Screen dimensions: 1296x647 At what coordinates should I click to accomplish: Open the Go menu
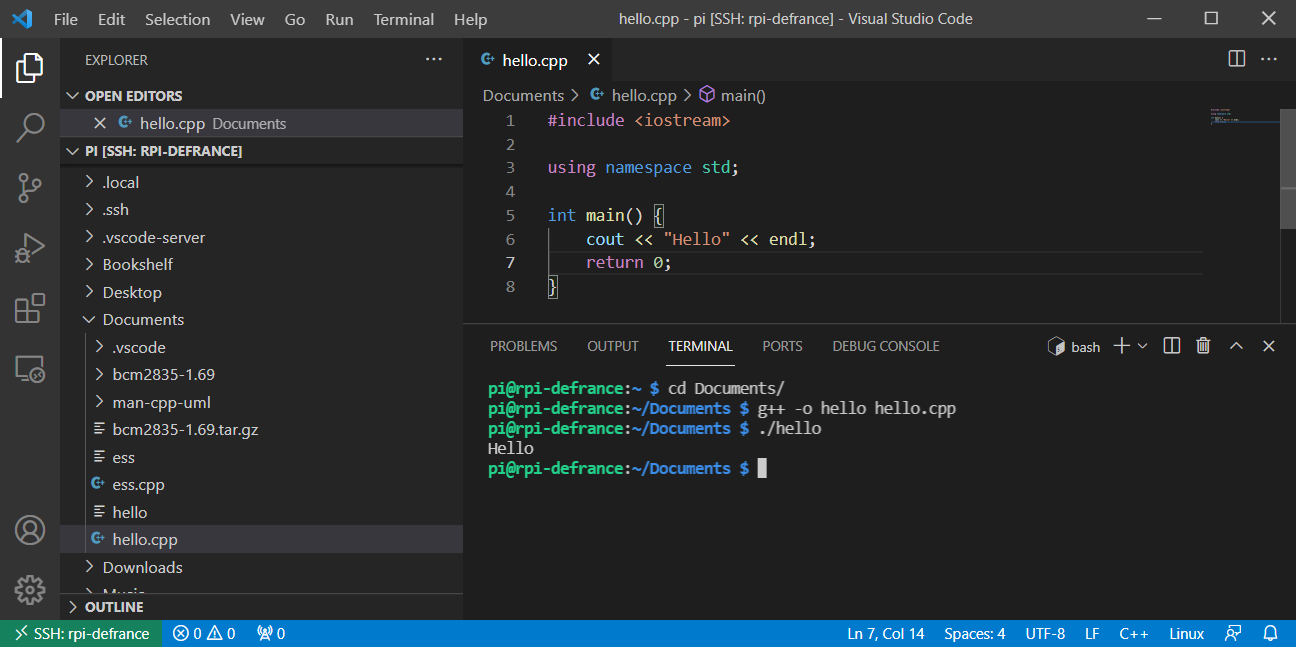295,19
